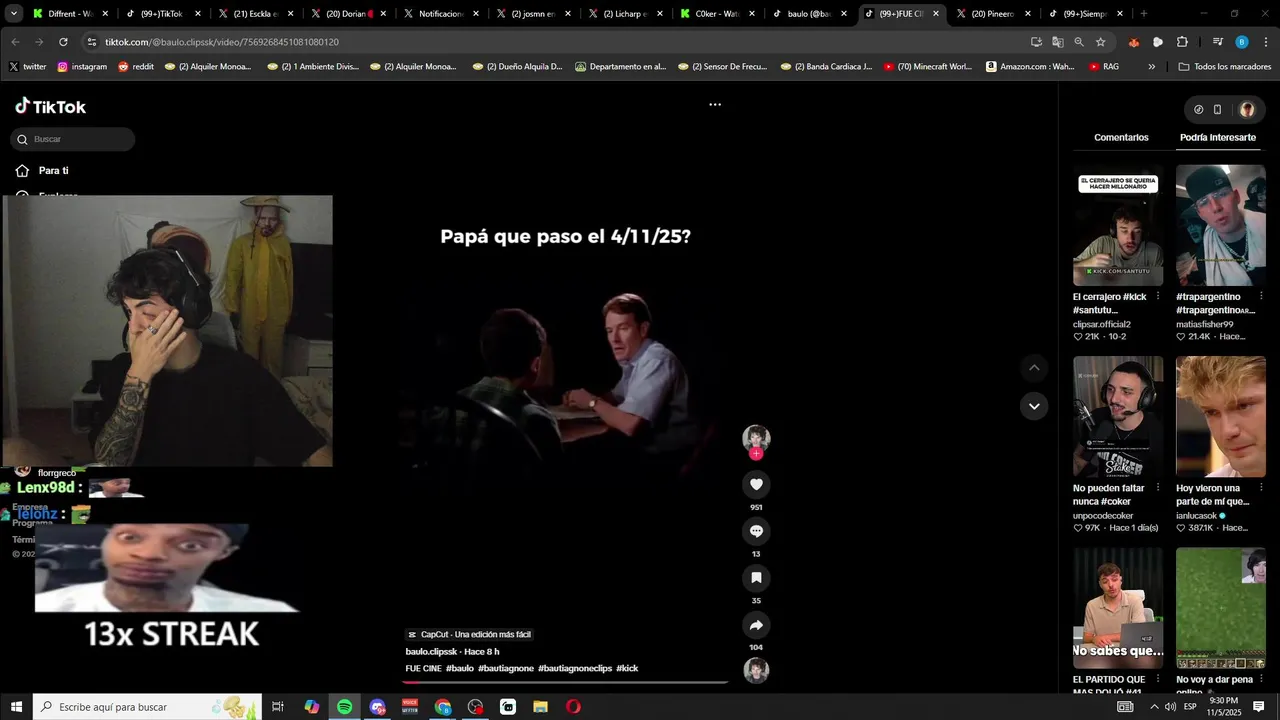The image size is (1280, 720).
Task: Click the Chrome address bar URL
Action: coord(222,42)
